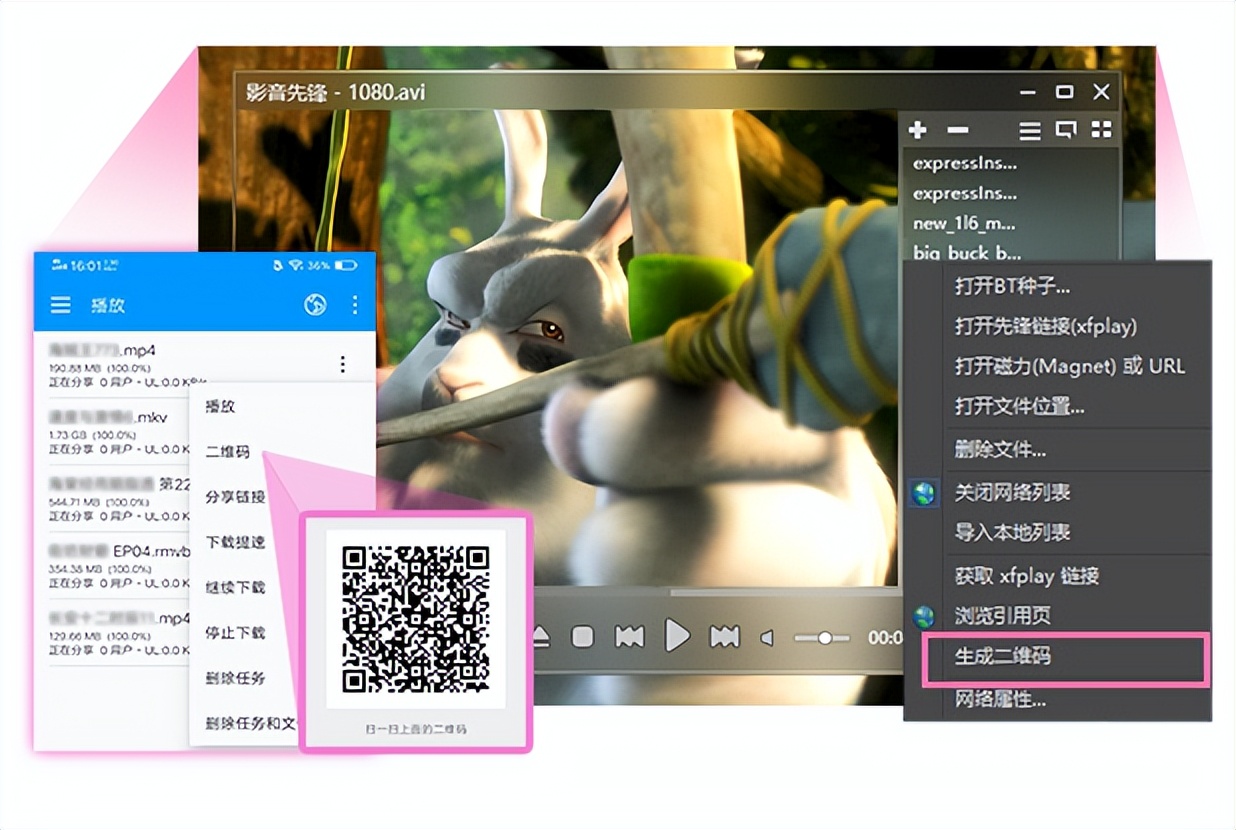
Task: Open the three-dot menu next to the .mp4 file
Action: [344, 365]
